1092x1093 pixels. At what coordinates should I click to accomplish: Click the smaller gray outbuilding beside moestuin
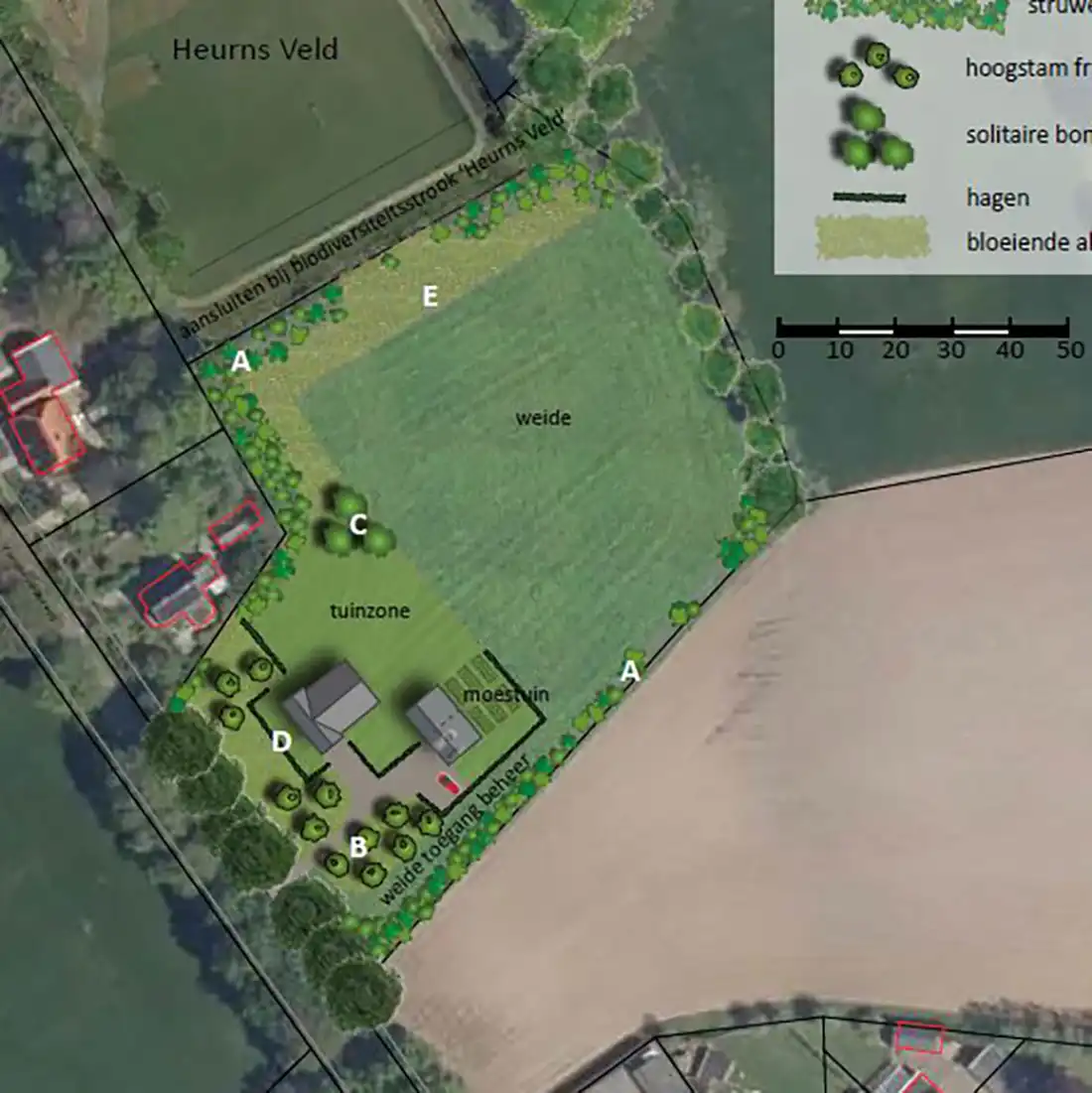[x=443, y=725]
